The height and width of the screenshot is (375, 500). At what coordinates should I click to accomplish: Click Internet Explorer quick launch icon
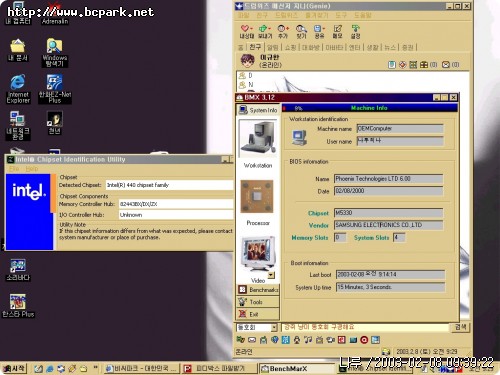coord(50,369)
